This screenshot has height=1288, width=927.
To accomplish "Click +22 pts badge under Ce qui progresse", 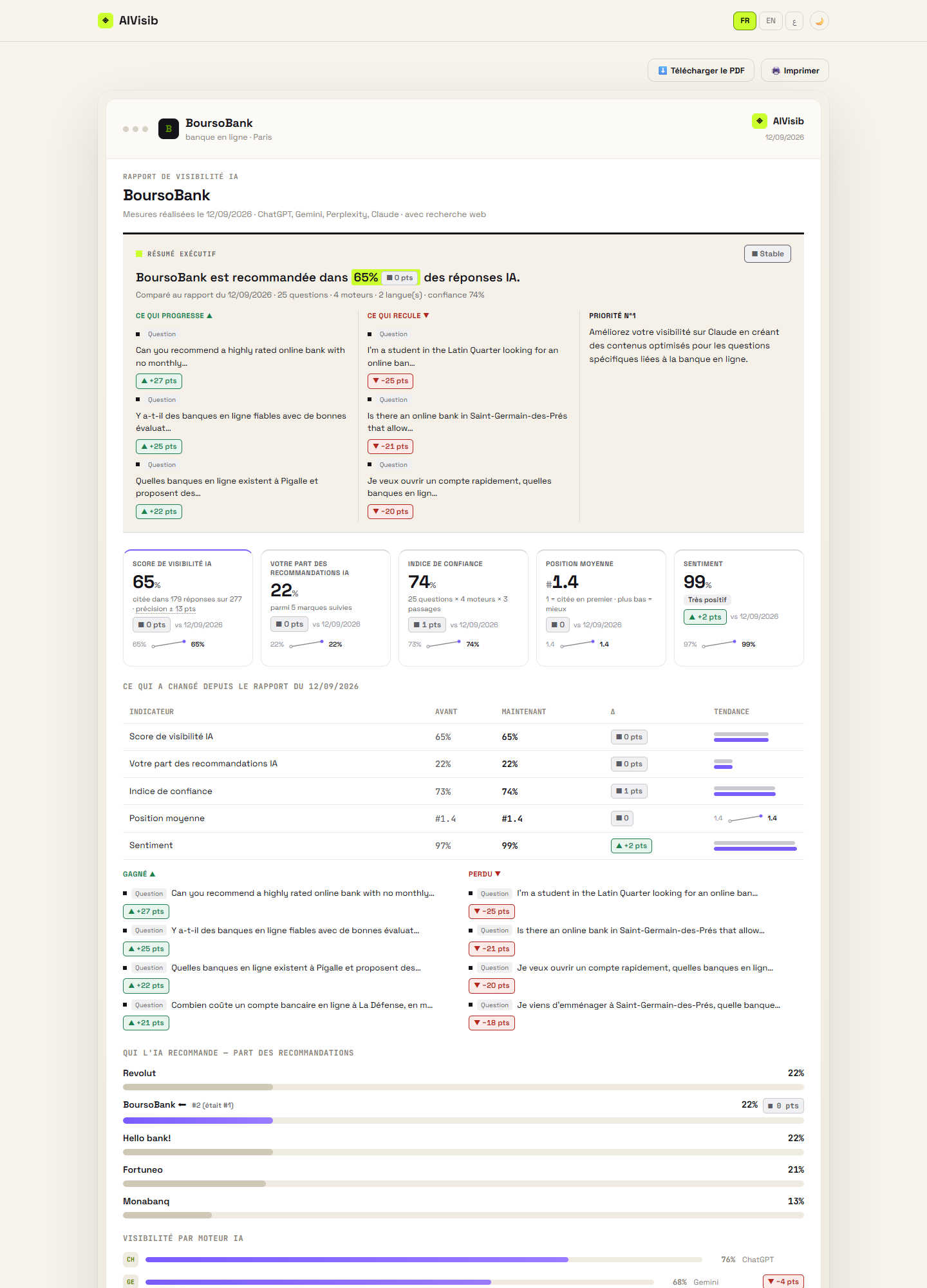I will pos(159,511).
